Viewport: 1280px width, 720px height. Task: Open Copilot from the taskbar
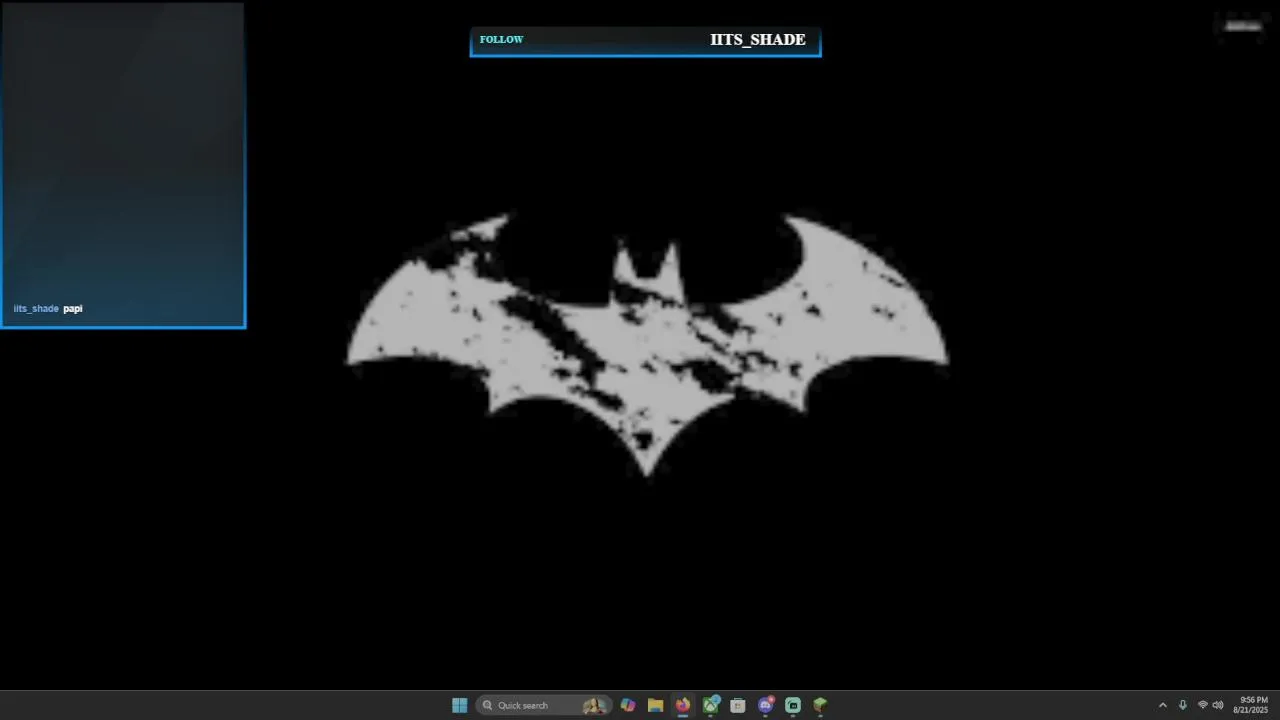628,705
